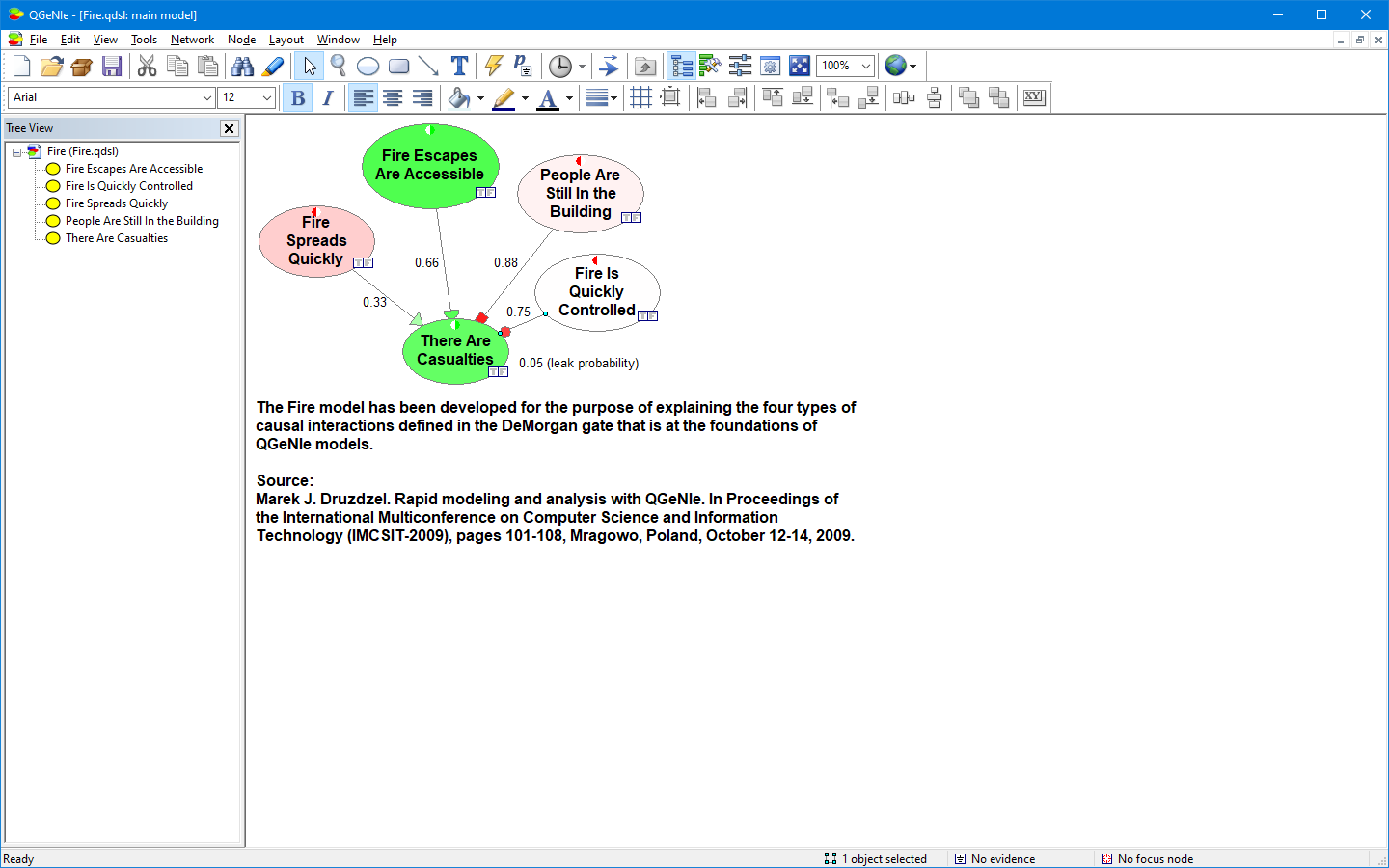Toggle Italic text formatting
1389x868 pixels.
pyautogui.click(x=328, y=97)
